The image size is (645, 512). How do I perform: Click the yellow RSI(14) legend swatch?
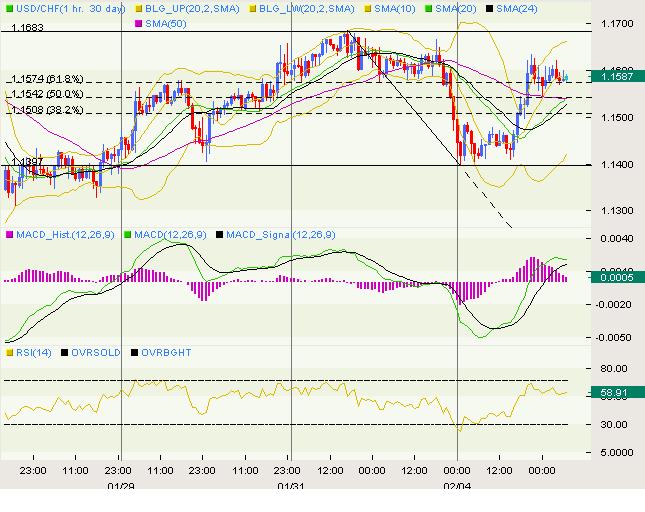[9, 353]
